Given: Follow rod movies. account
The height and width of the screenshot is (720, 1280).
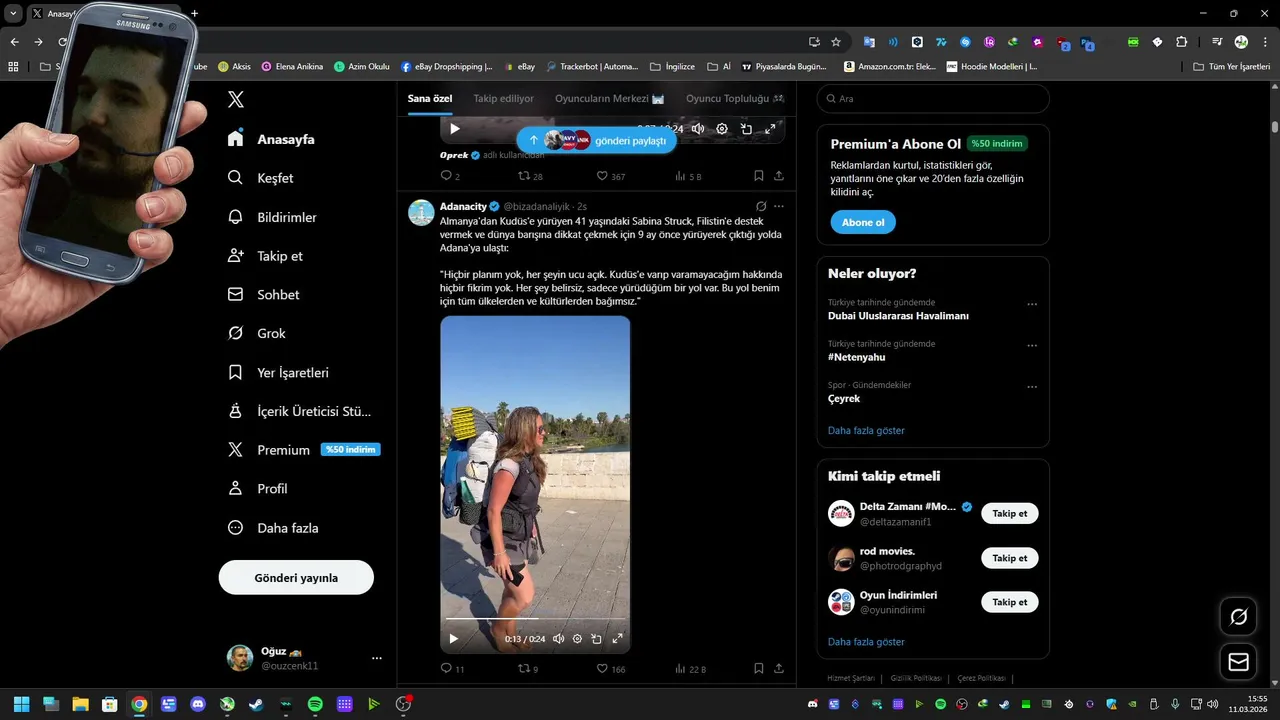Looking at the screenshot, I should pyautogui.click(x=1009, y=558).
